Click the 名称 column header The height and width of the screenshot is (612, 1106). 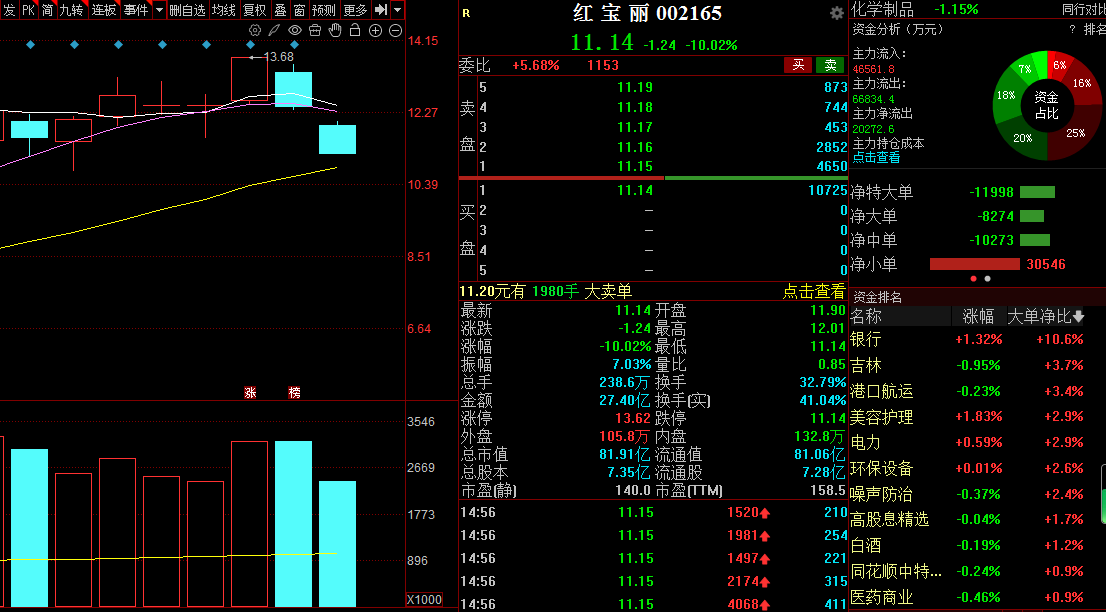pos(866,317)
